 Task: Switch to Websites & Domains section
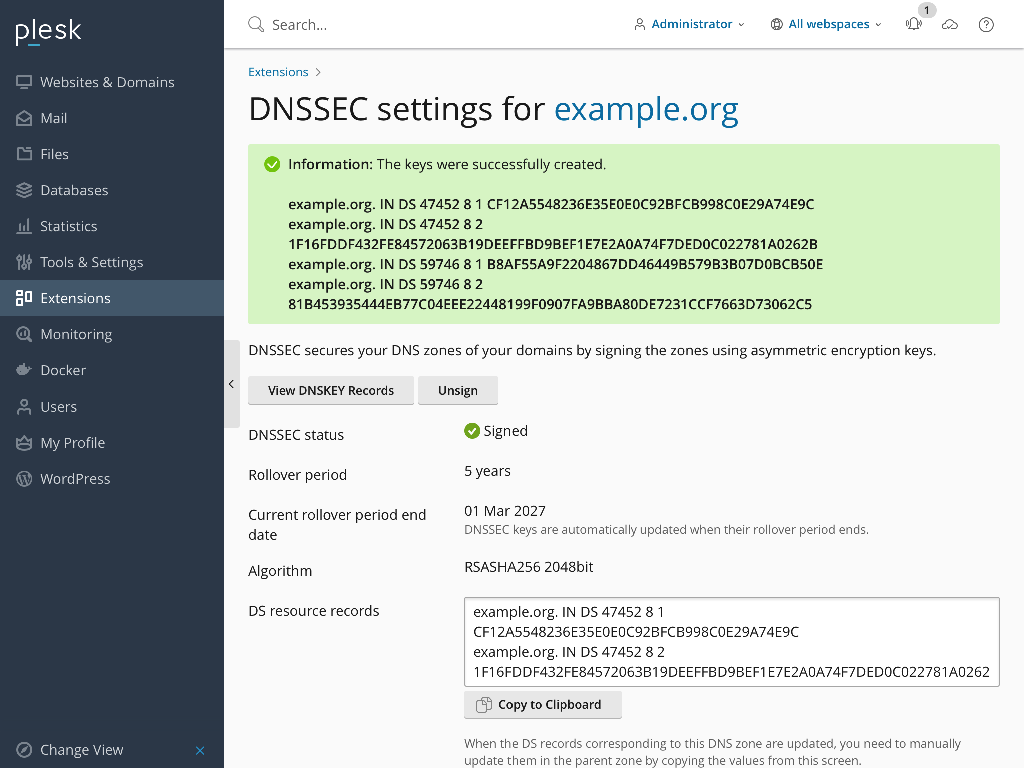tap(22, 82)
